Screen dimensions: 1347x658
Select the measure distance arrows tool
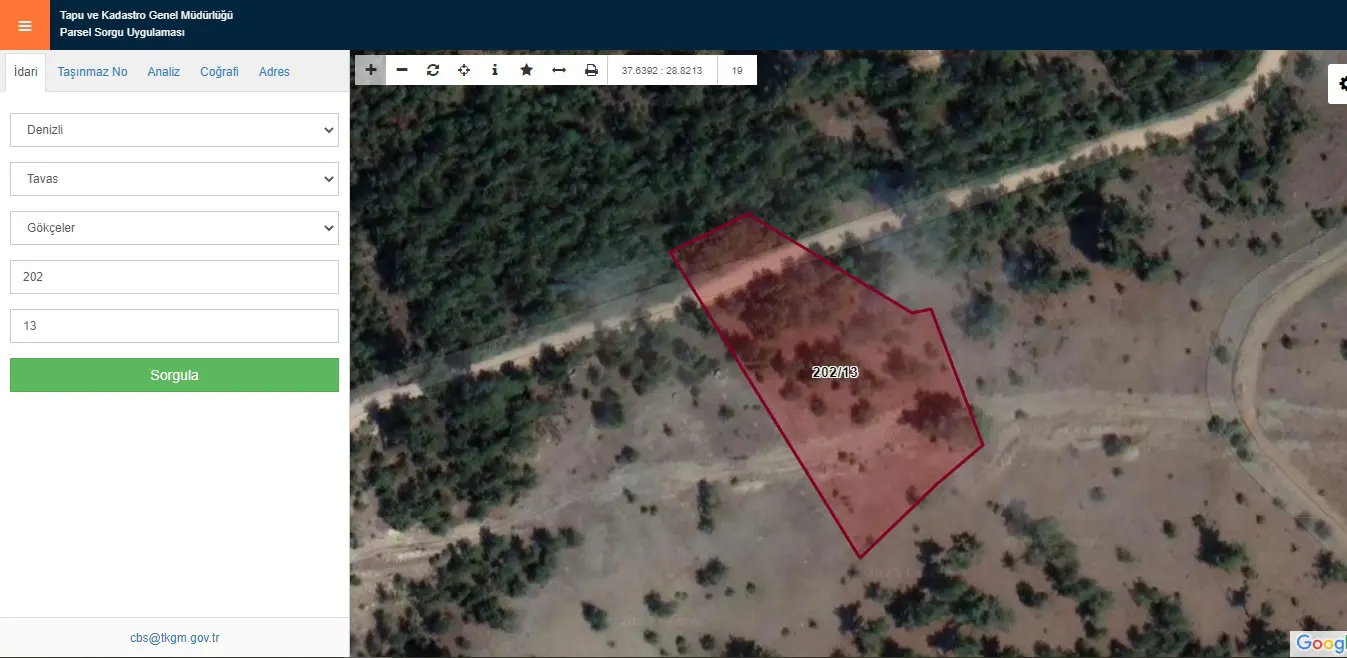(x=559, y=70)
